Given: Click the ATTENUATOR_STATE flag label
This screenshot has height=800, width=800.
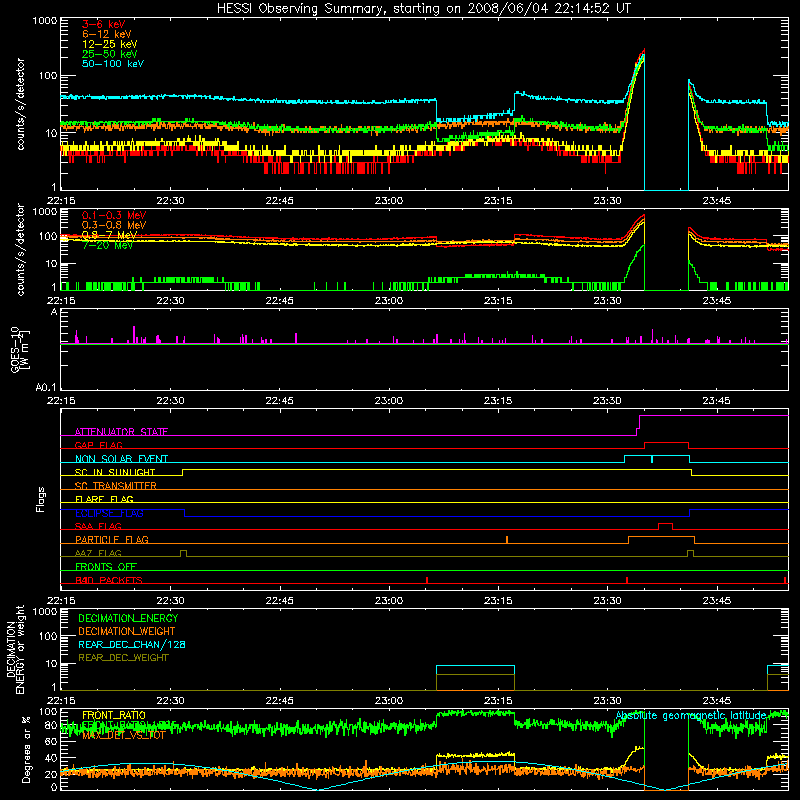Looking at the screenshot, I should pyautogui.click(x=121, y=432).
